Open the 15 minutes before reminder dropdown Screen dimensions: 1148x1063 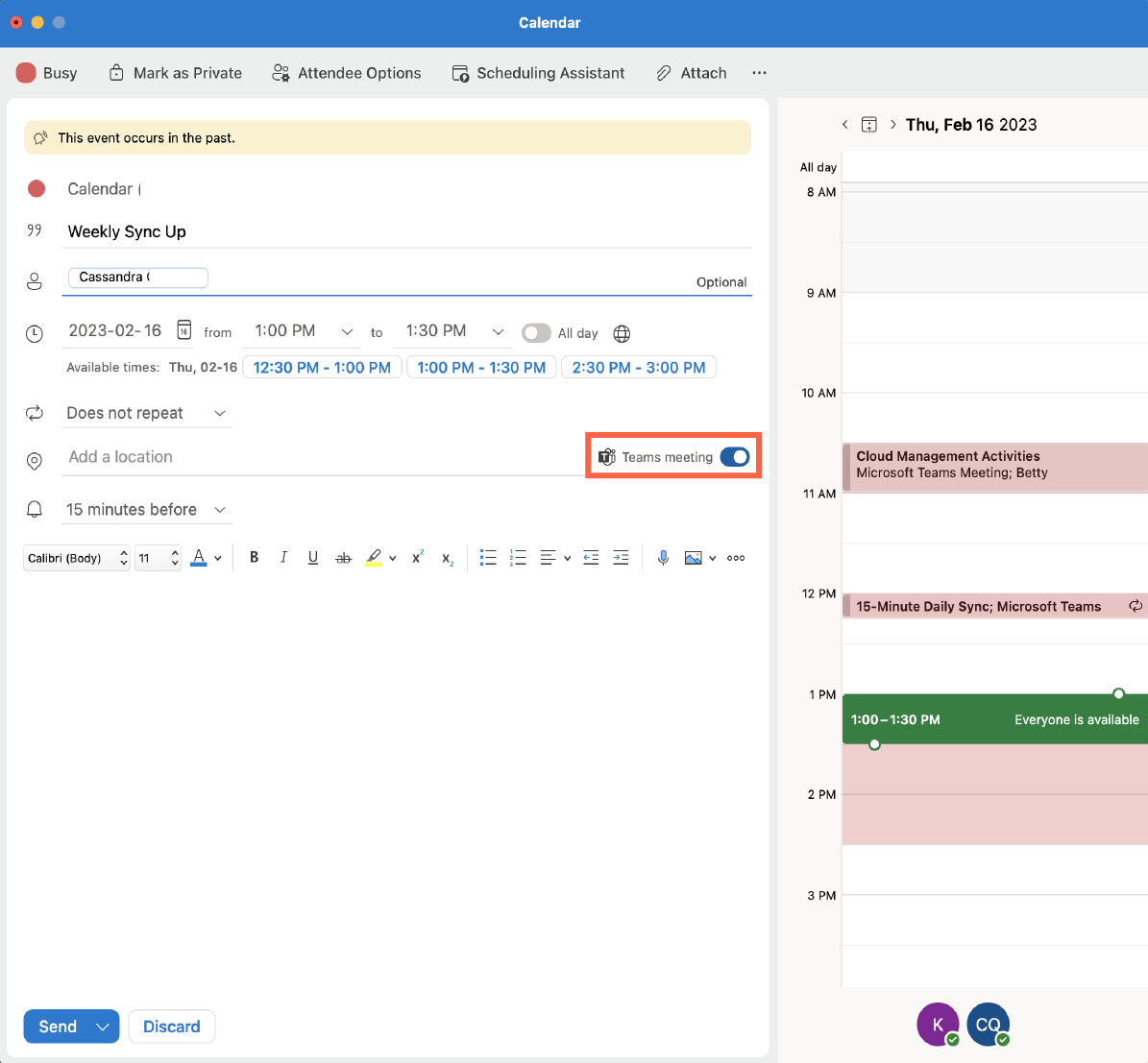[146, 510]
